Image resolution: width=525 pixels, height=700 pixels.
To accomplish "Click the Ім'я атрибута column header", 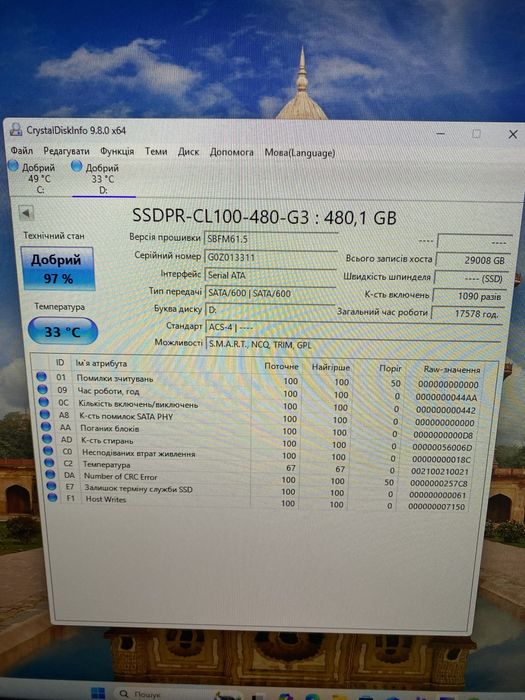I will [101, 363].
